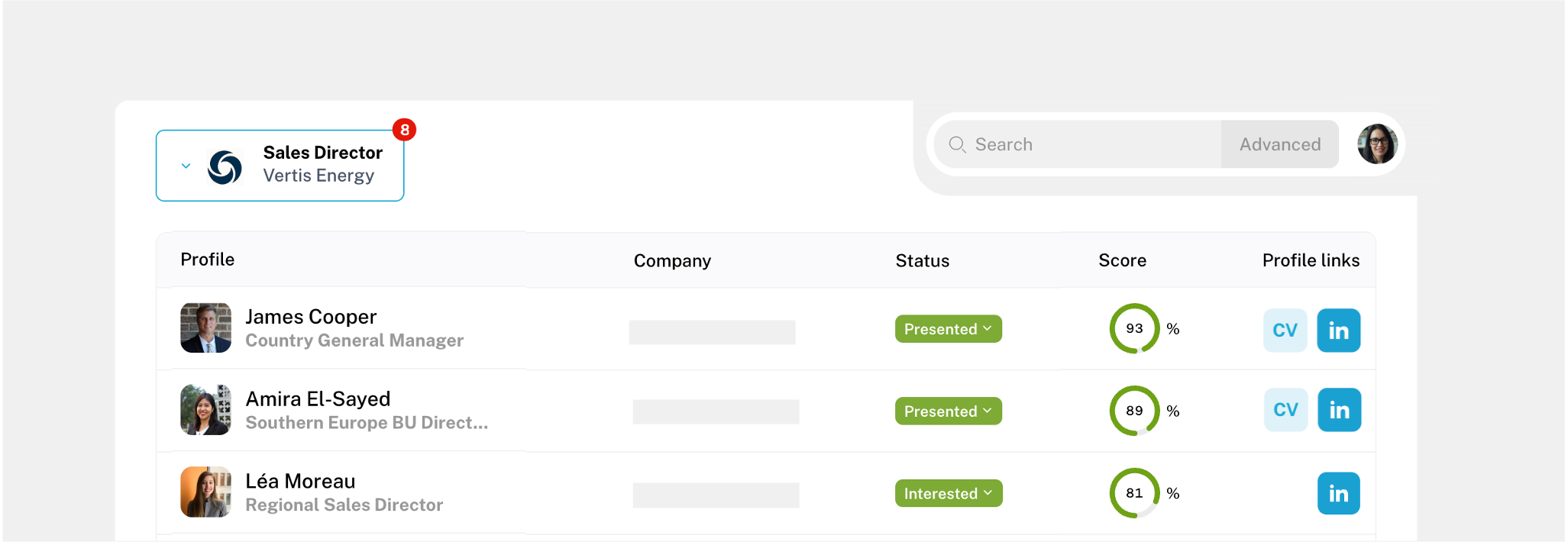Click the Score column header
Image resolution: width=1568 pixels, height=542 pixels.
[x=1122, y=261]
